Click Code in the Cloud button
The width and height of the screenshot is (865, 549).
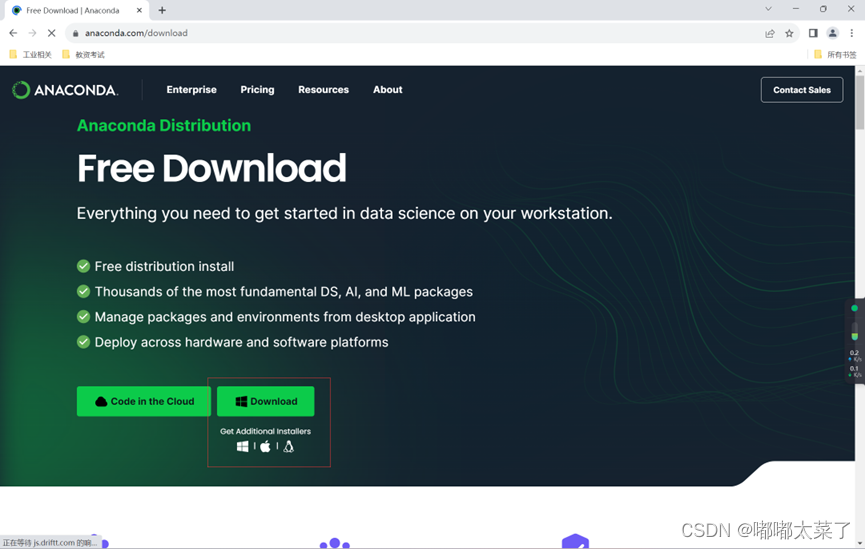[x=143, y=401]
